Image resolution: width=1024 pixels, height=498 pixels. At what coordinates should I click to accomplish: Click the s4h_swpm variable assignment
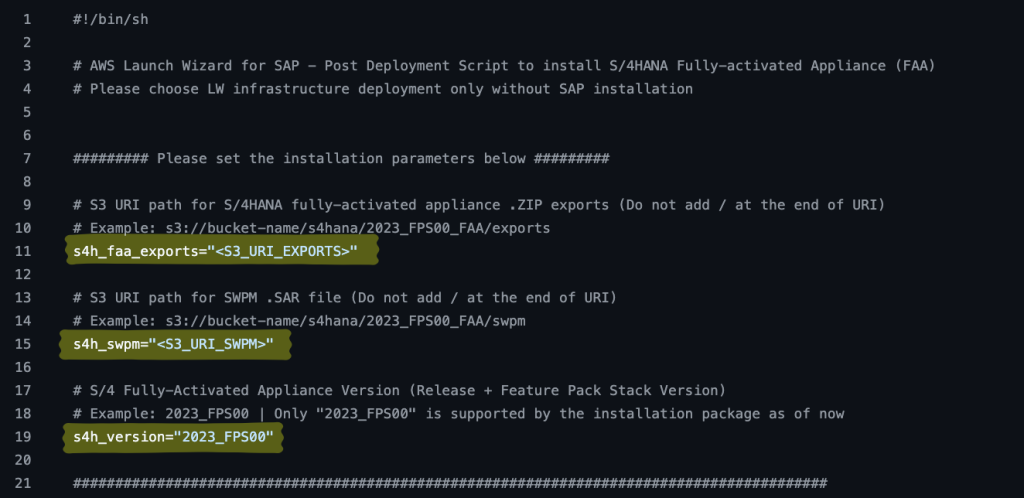click(173, 344)
